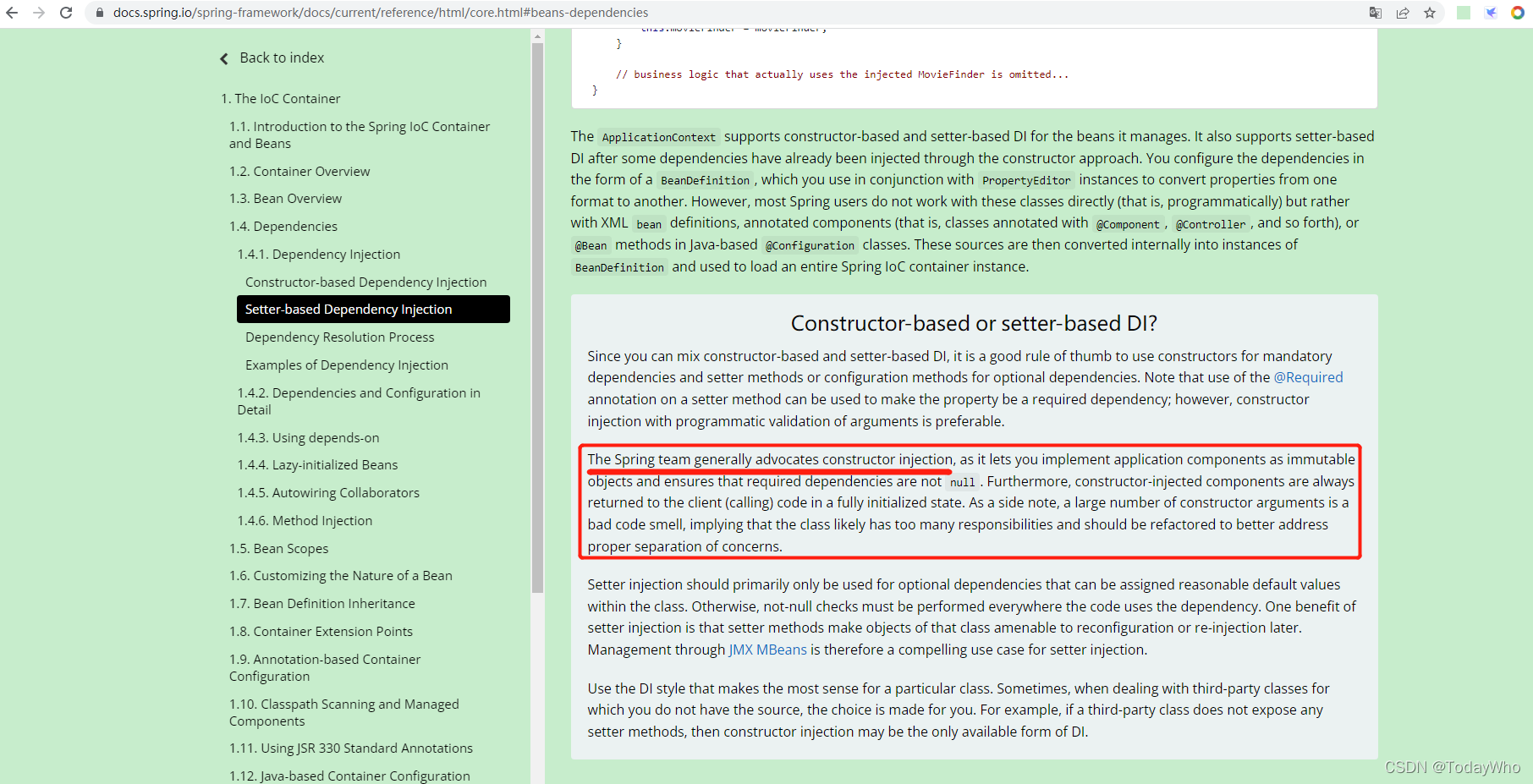The image size is (1533, 784).
Task: Click the blue bird extension icon
Action: 1491,13
